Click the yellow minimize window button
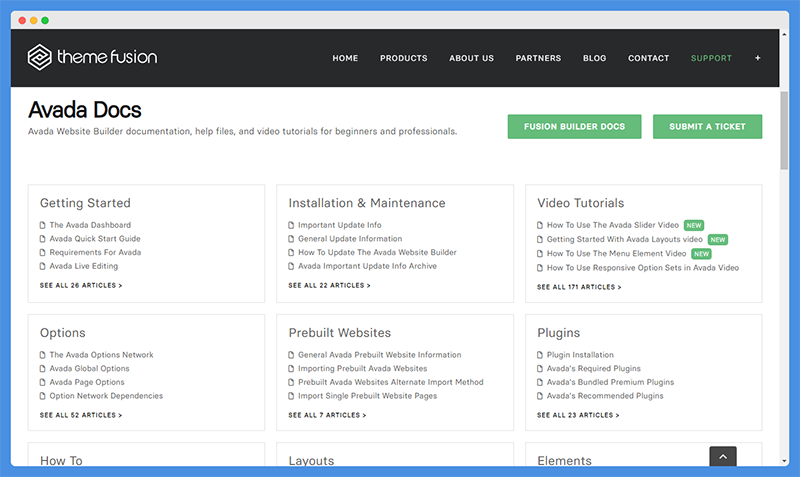This screenshot has height=477, width=800. coord(34,20)
